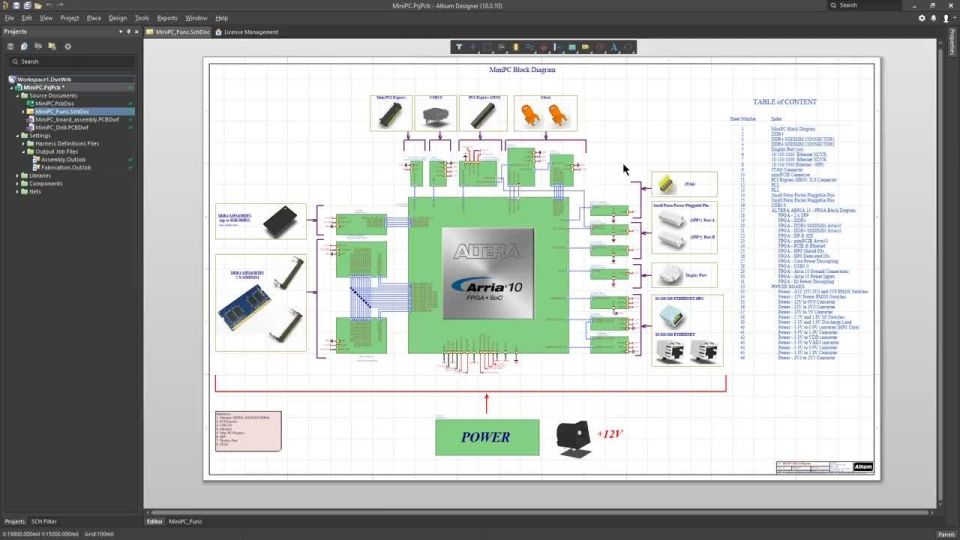The height and width of the screenshot is (540, 960).
Task: Click the POWER sheet symbol block
Action: pyautogui.click(x=487, y=437)
